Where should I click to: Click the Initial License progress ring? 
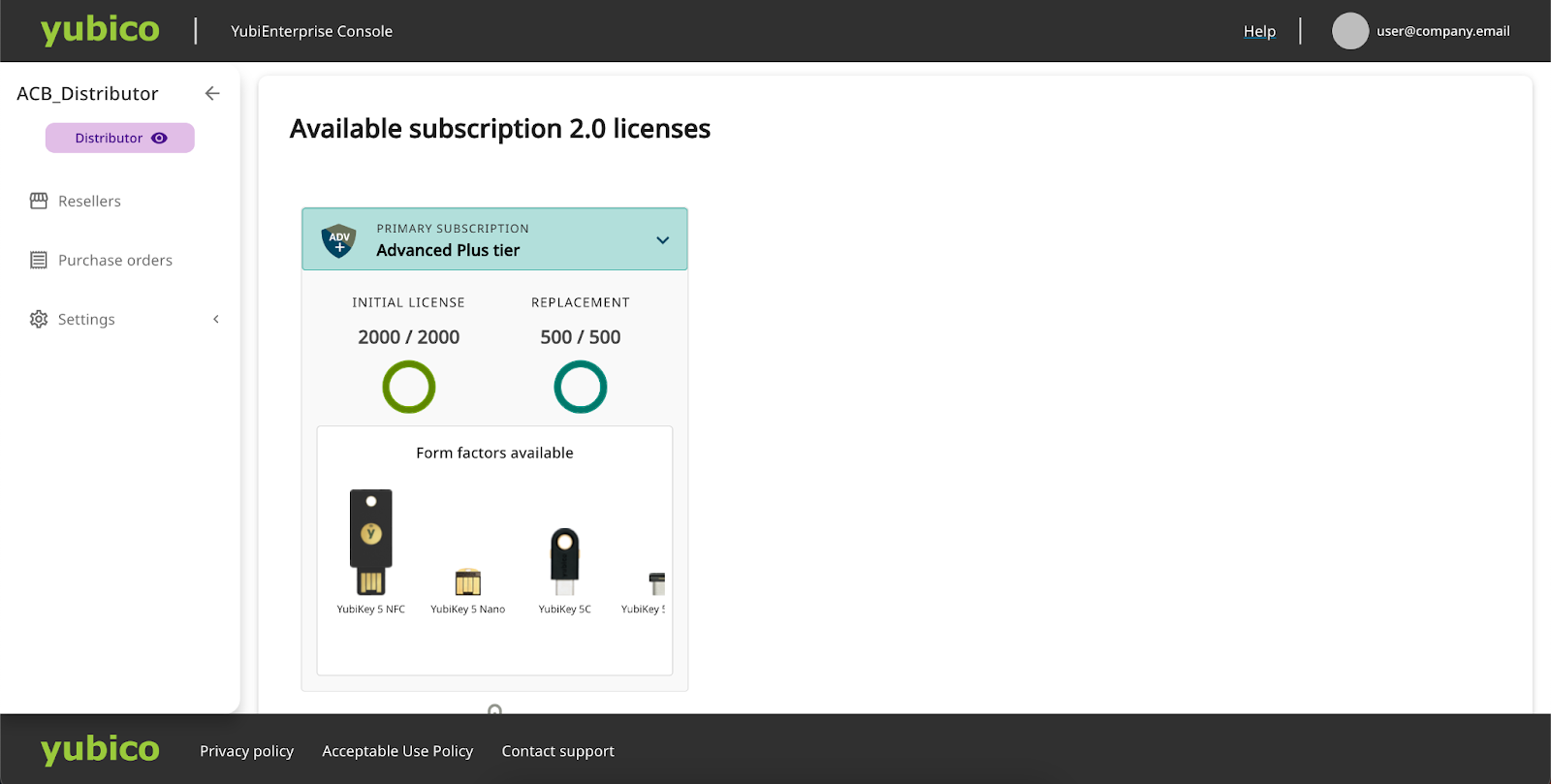click(409, 387)
